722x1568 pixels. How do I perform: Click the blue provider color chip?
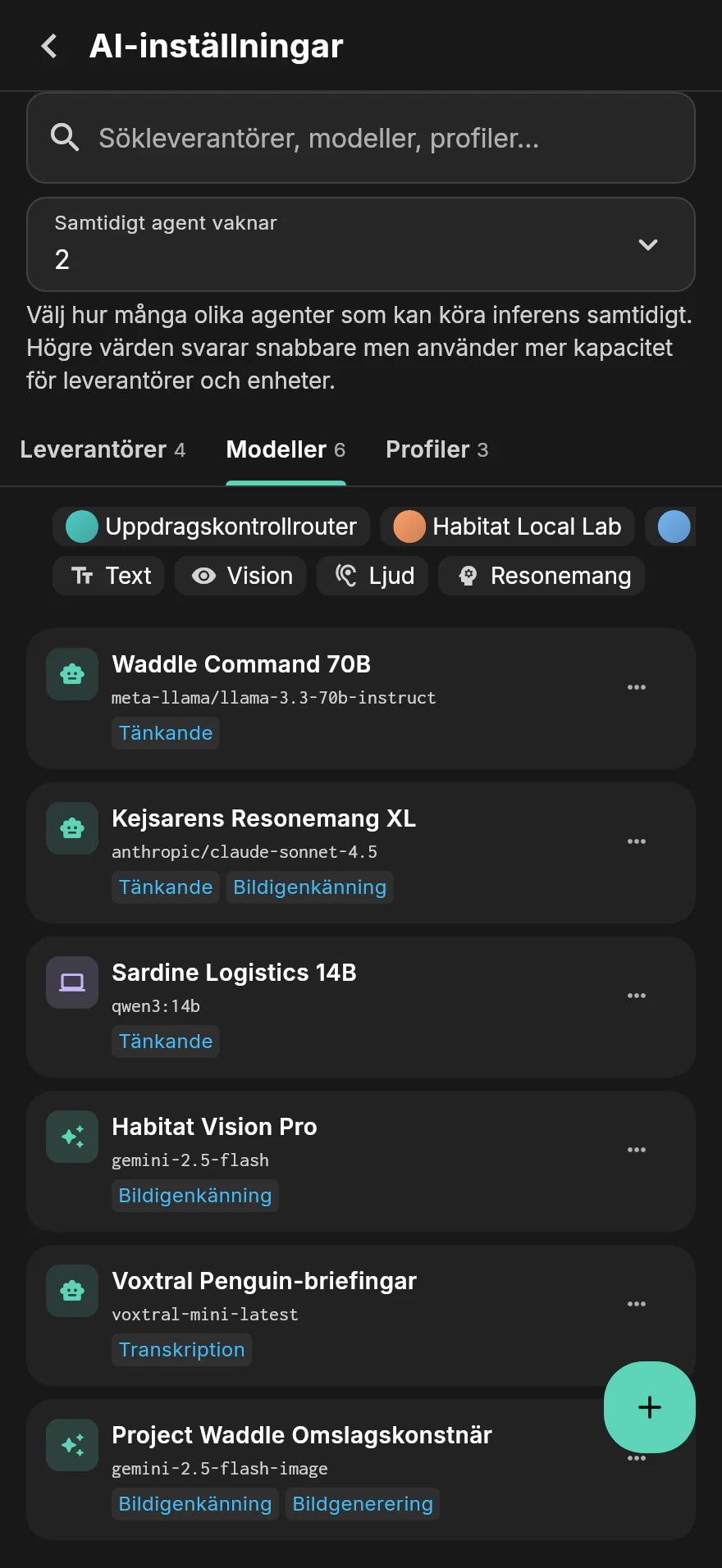click(674, 526)
